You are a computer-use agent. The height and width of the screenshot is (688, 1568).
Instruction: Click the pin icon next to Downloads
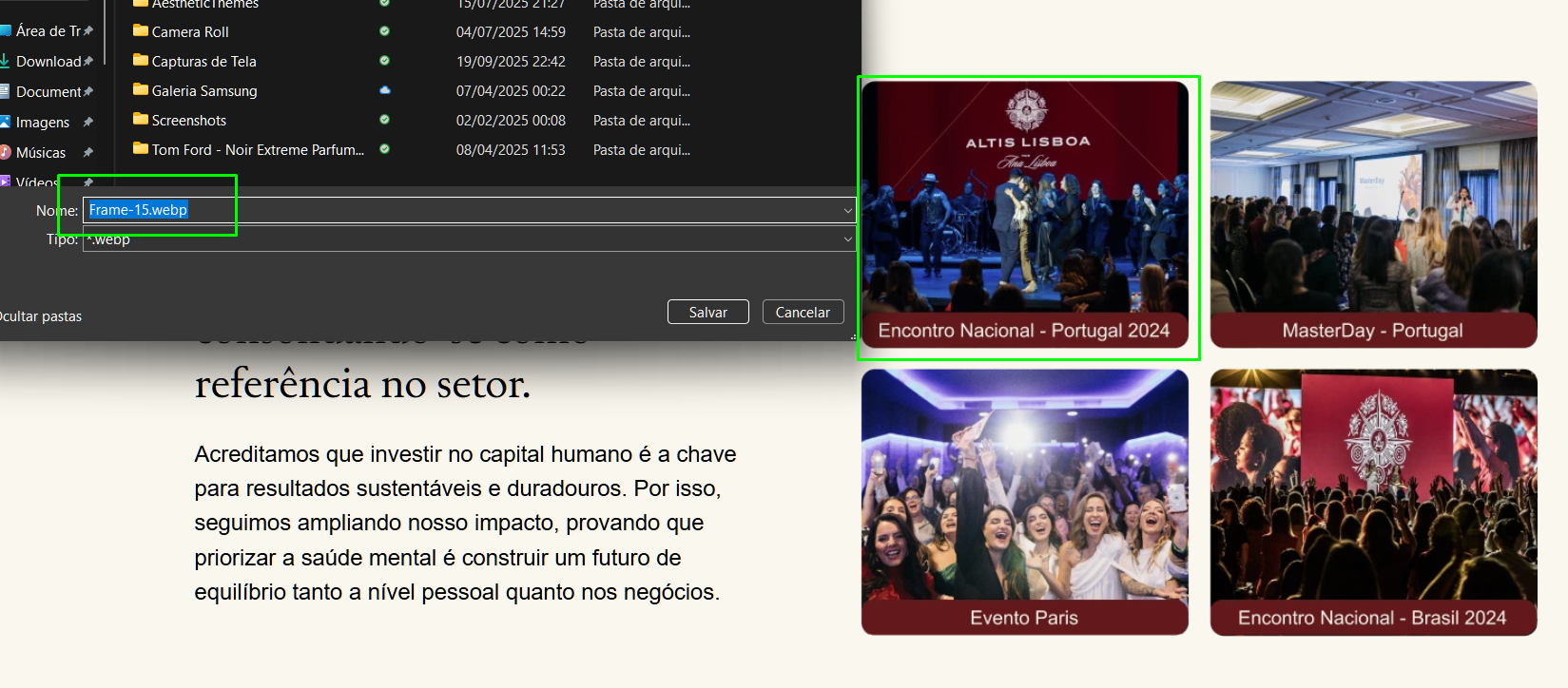(x=87, y=62)
